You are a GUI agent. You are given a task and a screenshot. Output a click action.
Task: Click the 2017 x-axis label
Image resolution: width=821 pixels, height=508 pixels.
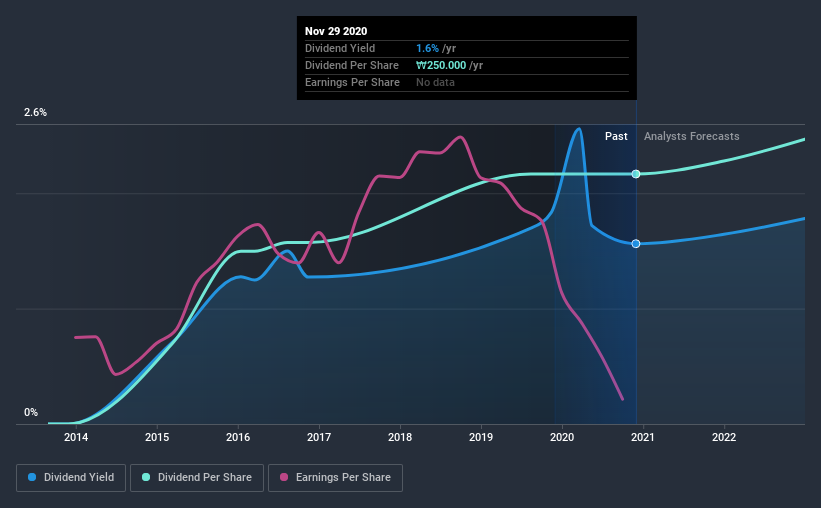(319, 437)
